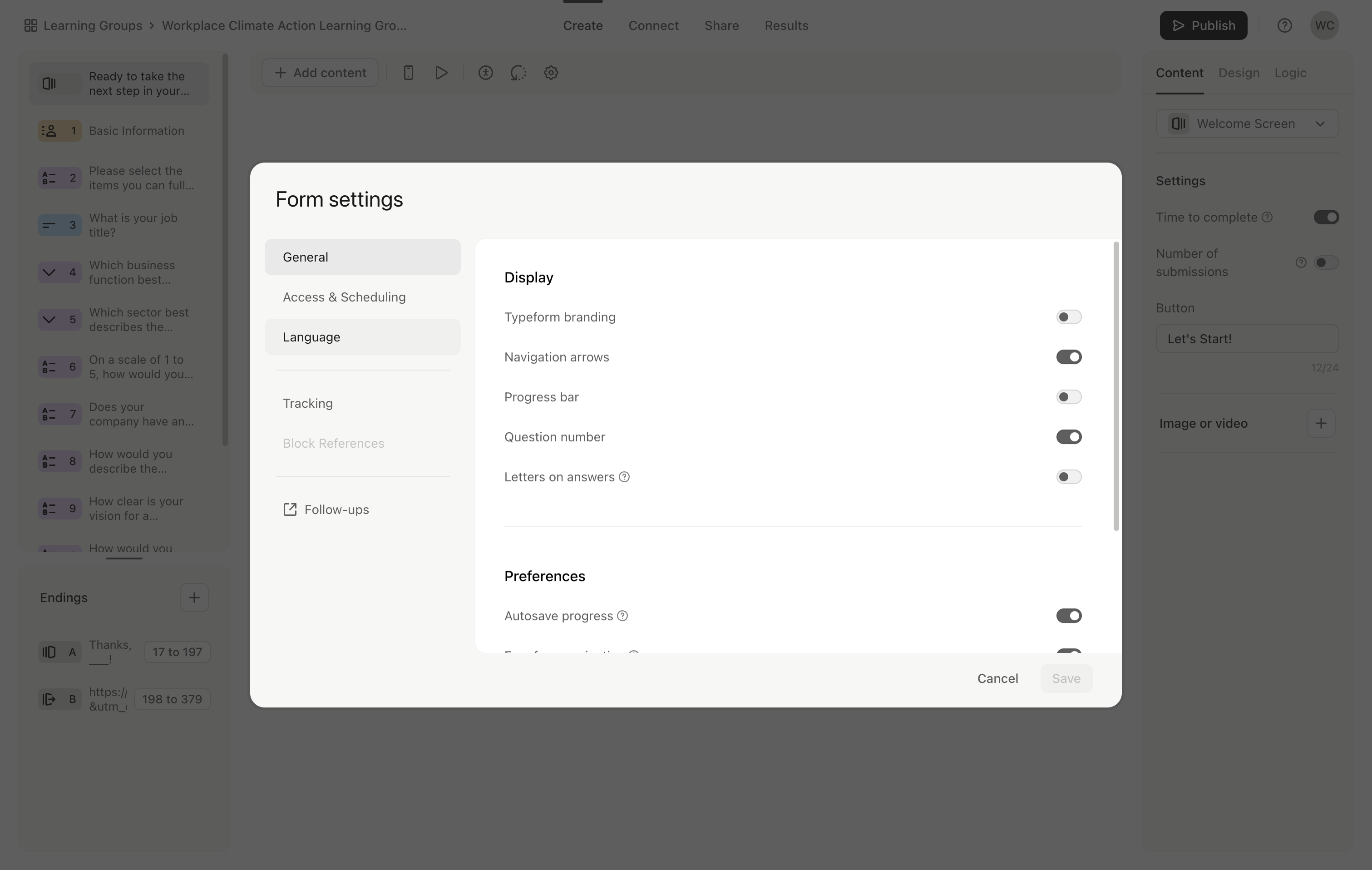The height and width of the screenshot is (870, 1372).
Task: Disable Question number toggle
Action: click(1068, 437)
